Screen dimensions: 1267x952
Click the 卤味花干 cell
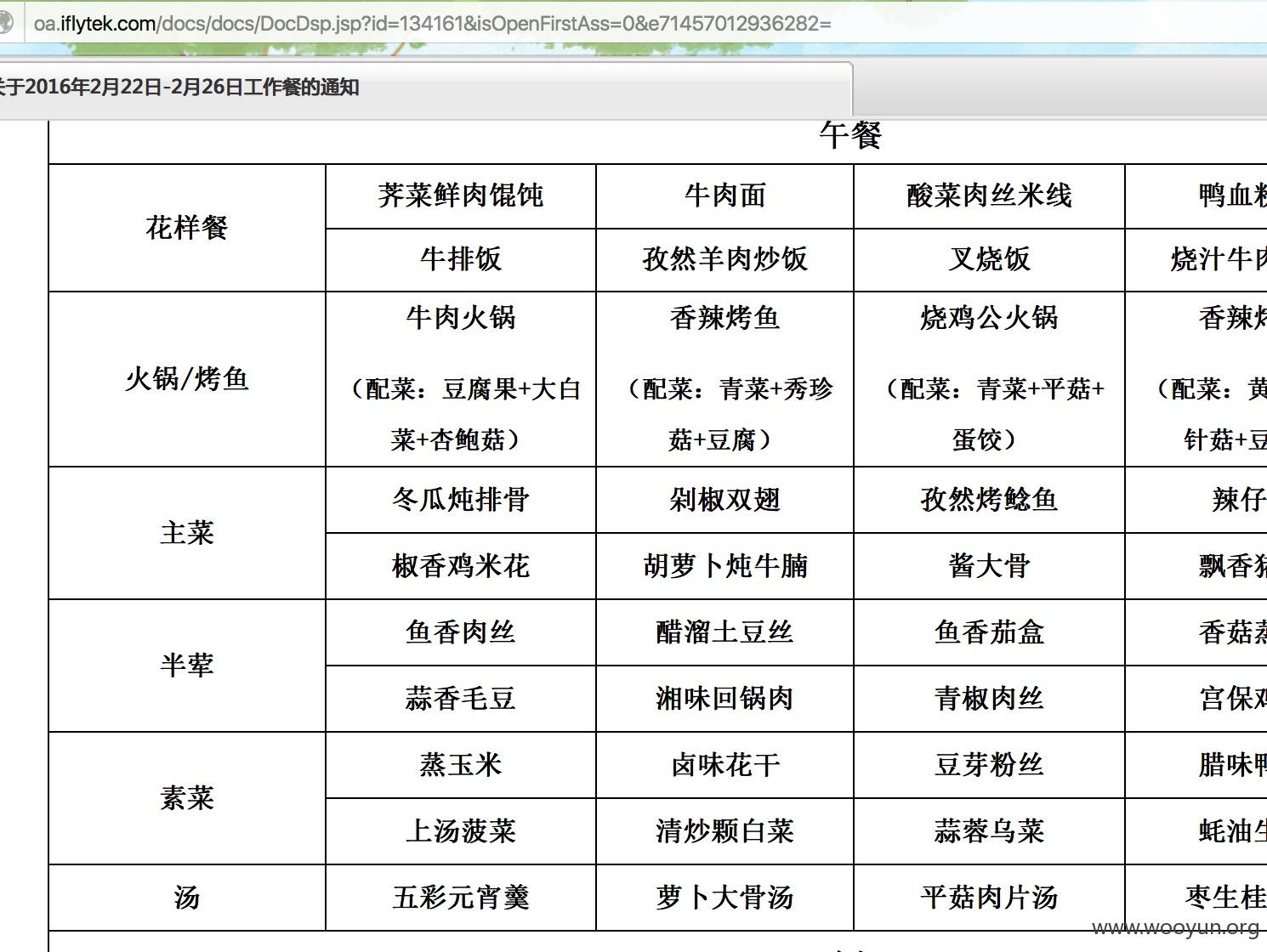pos(725,766)
